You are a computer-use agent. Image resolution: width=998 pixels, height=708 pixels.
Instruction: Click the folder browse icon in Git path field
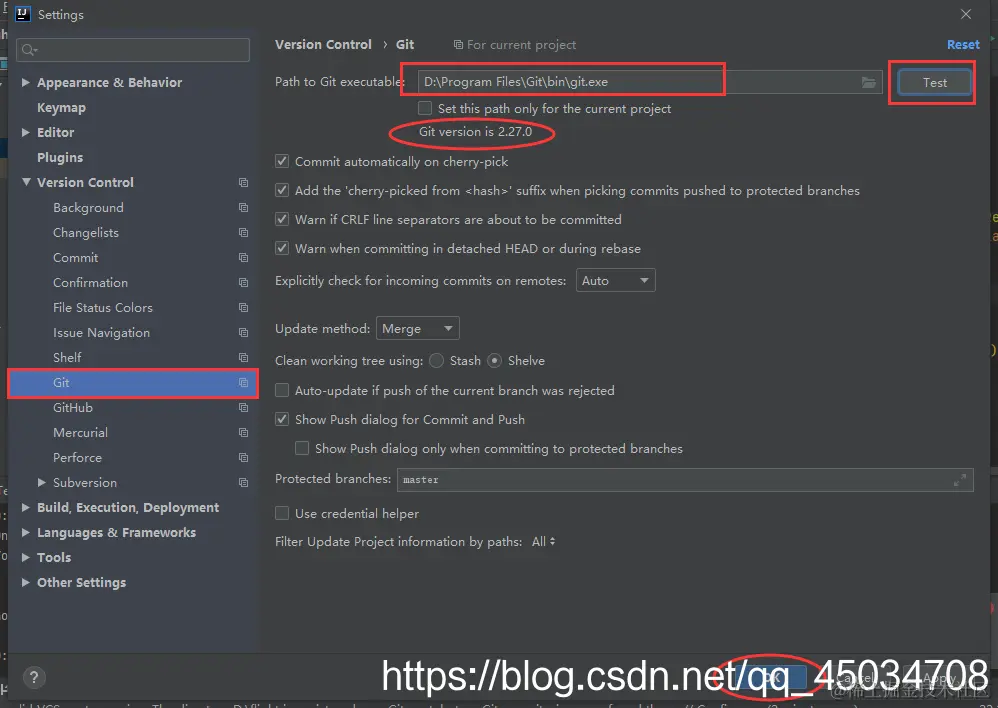point(868,83)
